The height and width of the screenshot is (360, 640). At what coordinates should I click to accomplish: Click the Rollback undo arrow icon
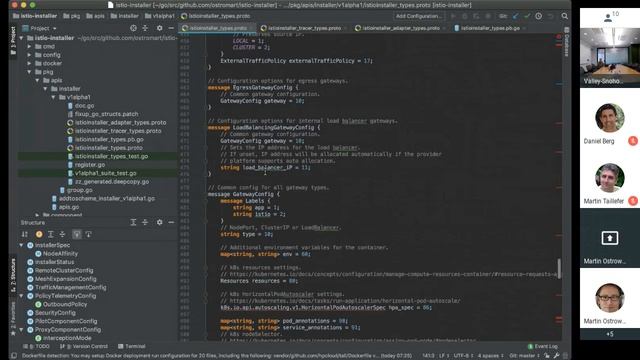tap(551, 16)
